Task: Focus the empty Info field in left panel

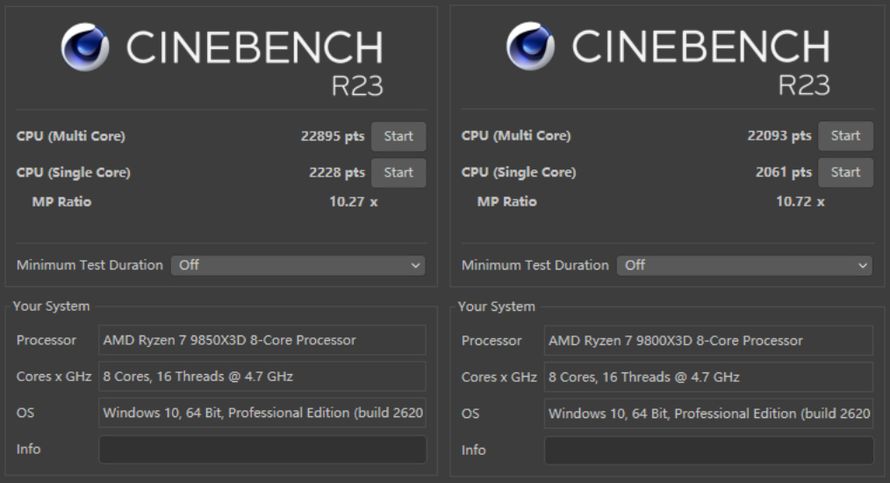Action: coord(262,449)
